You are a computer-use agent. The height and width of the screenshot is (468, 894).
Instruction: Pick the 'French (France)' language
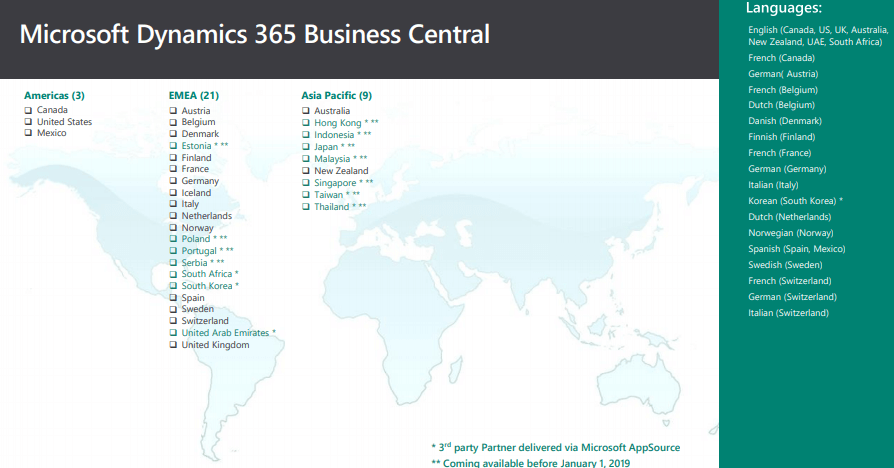[x=779, y=153]
